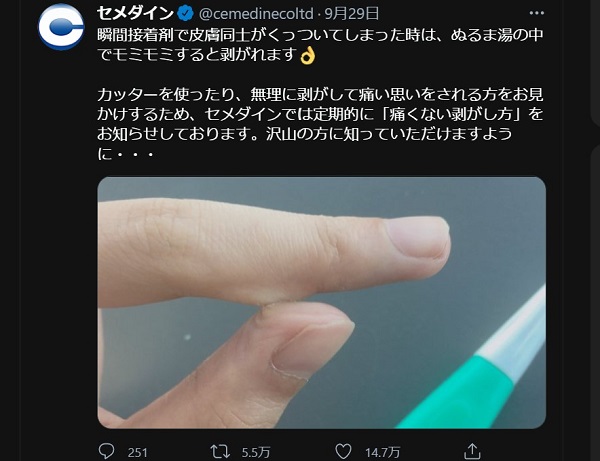Click the index fingernail in the photo

tap(417, 237)
